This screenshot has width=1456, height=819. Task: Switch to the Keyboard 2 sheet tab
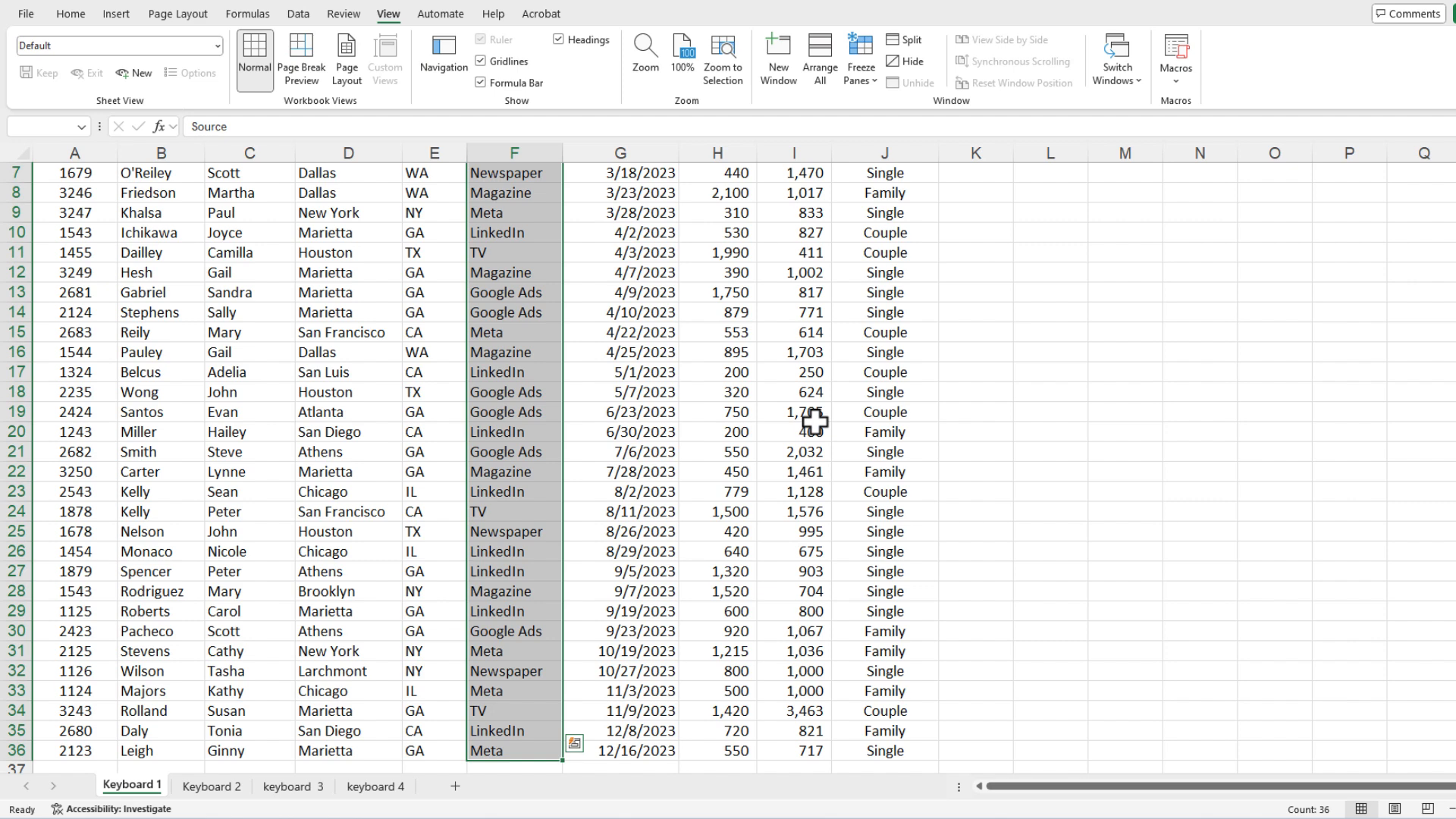212,786
